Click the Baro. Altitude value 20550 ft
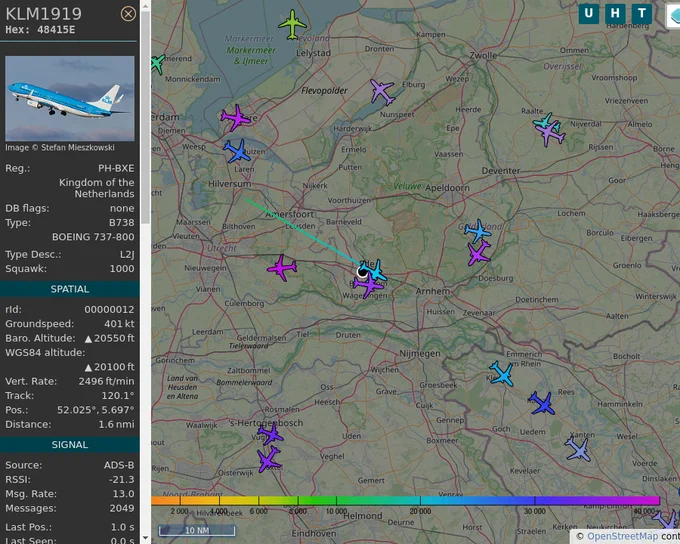This screenshot has width=680, height=544. [110, 338]
